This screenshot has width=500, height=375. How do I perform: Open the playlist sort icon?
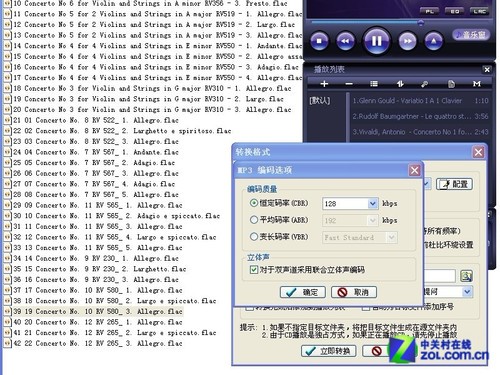(400, 84)
